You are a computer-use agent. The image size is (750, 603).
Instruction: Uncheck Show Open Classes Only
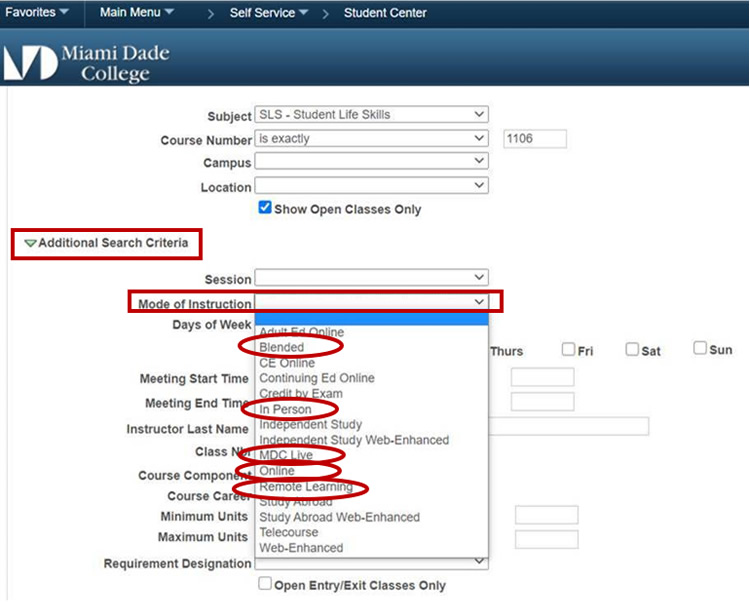[265, 208]
